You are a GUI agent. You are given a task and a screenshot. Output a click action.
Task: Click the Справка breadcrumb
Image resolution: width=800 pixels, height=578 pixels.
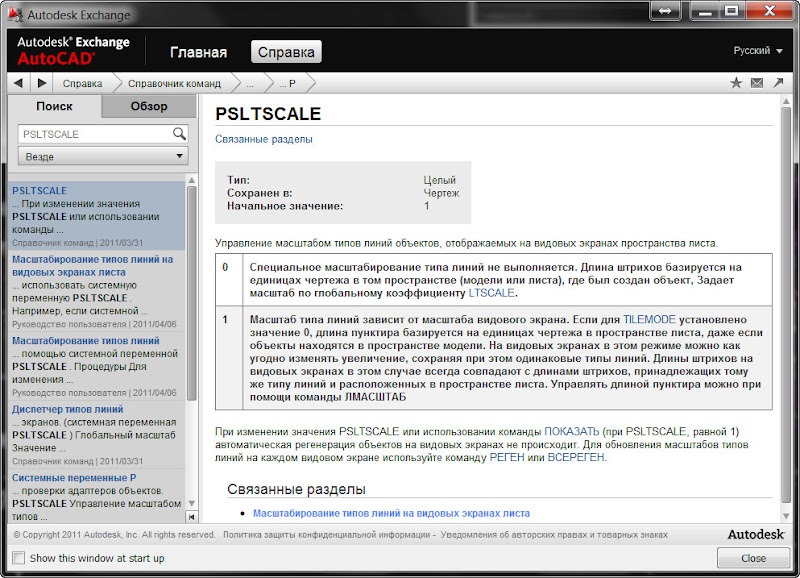82,83
